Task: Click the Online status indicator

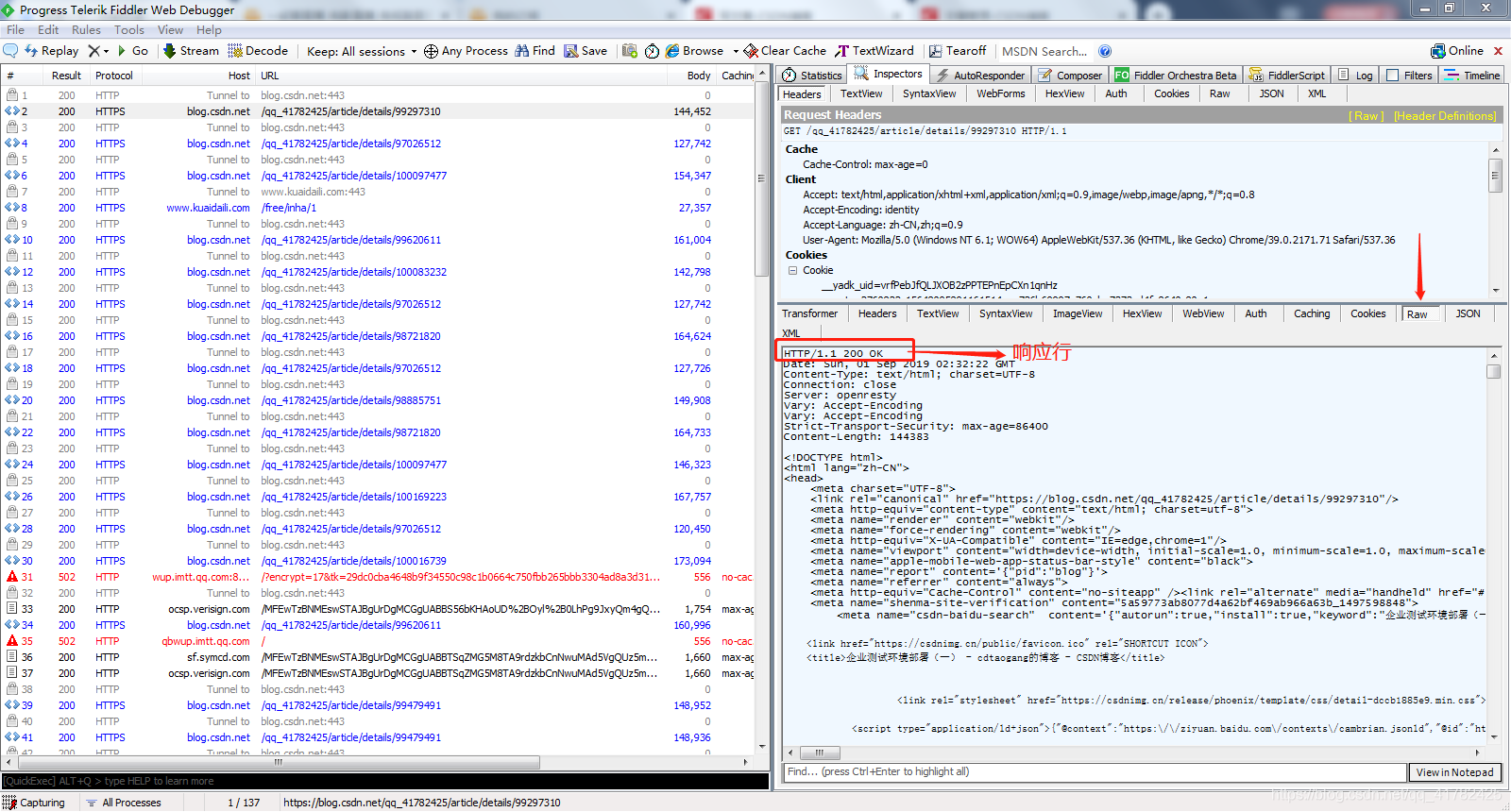Action: (x=1457, y=51)
